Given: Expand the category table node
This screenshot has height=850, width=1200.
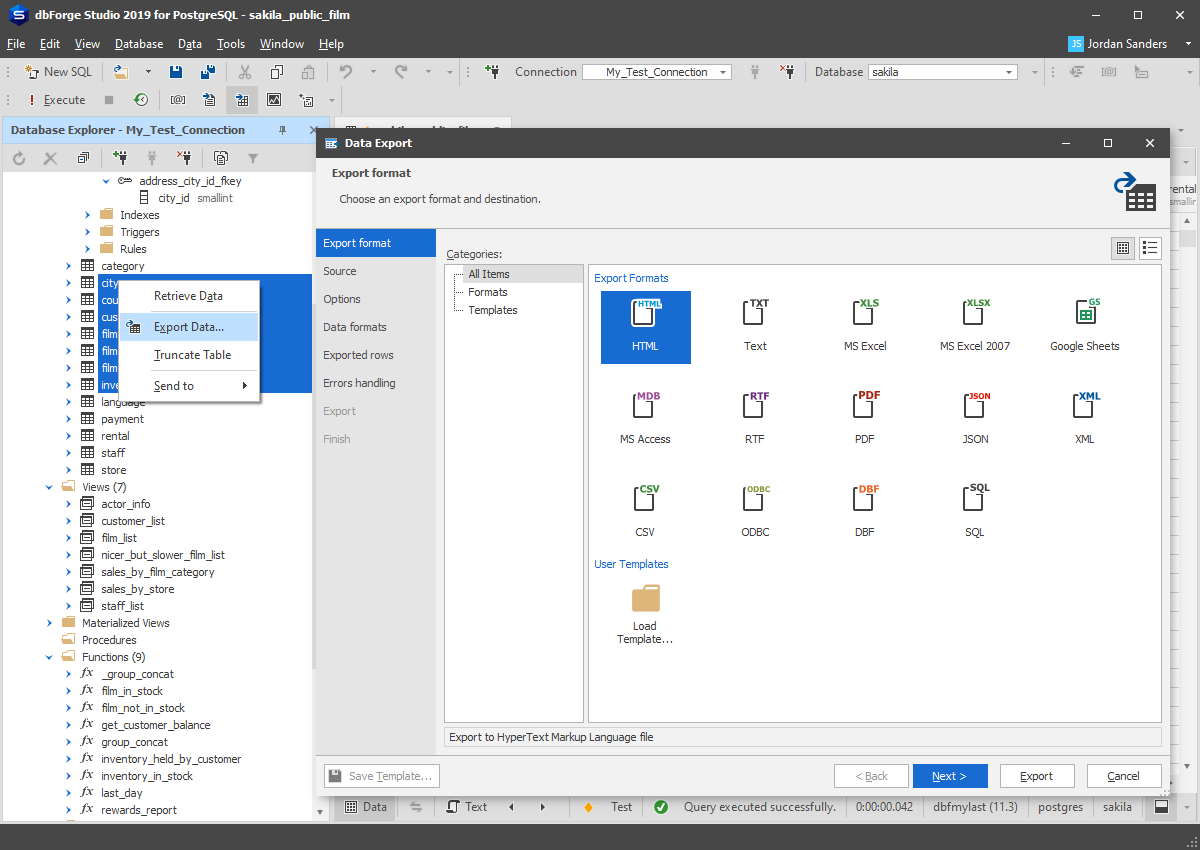Looking at the screenshot, I should click(x=68, y=266).
